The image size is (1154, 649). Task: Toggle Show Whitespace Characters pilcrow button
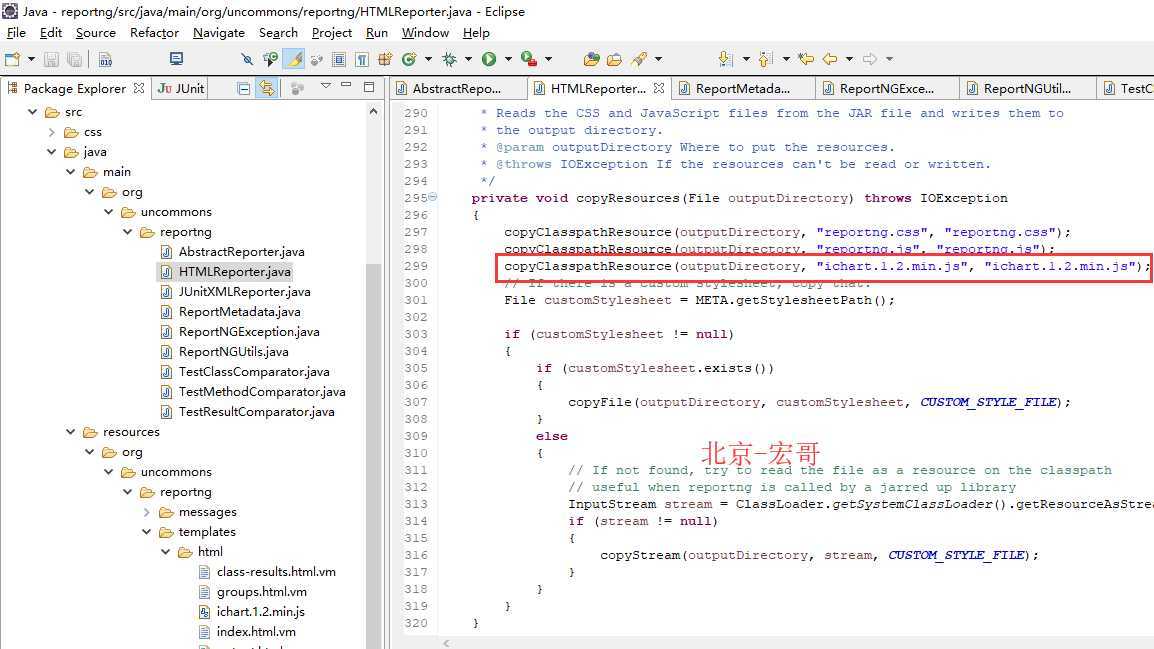click(x=361, y=59)
